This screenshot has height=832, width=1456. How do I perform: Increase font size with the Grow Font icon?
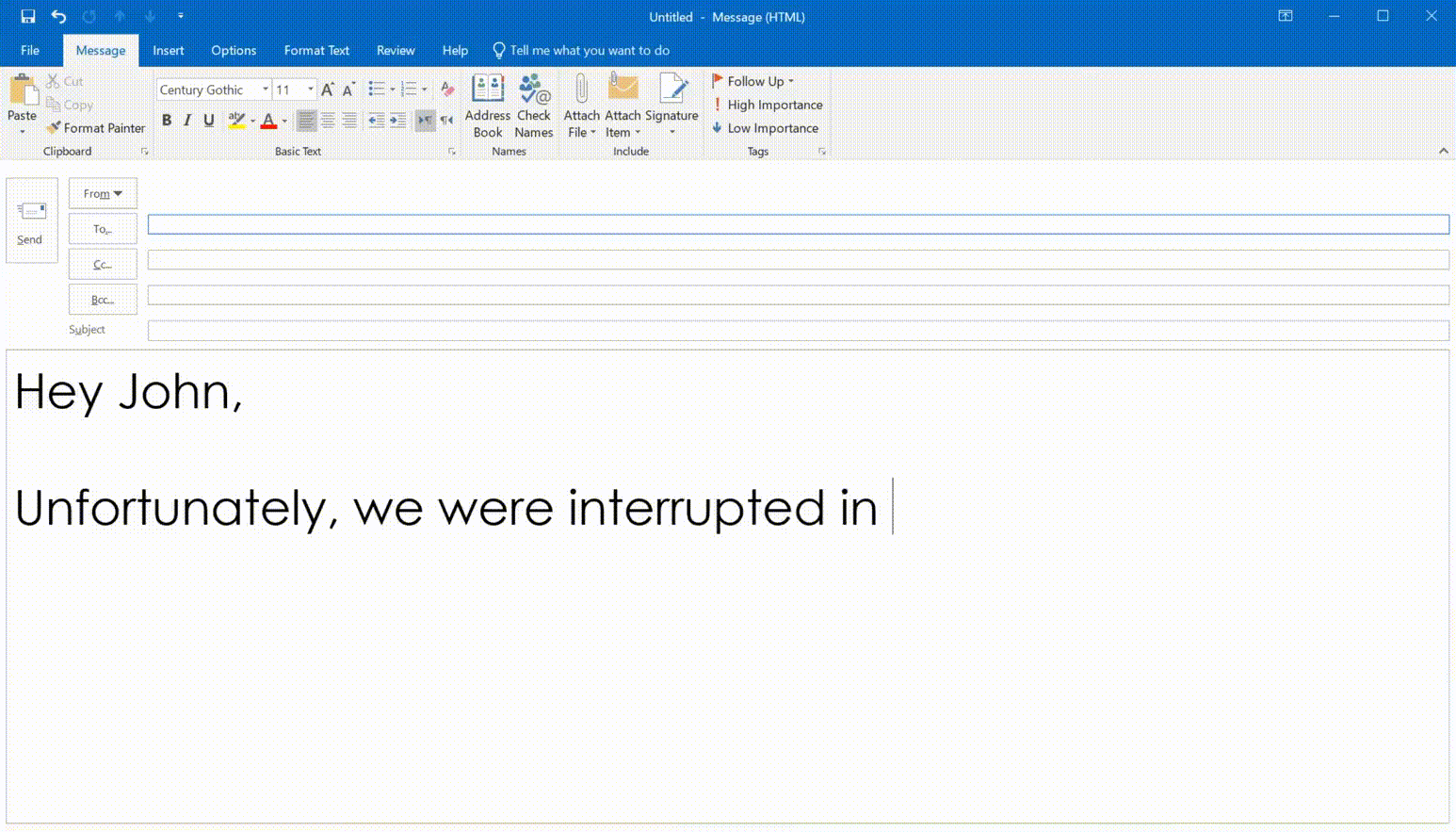(x=328, y=90)
